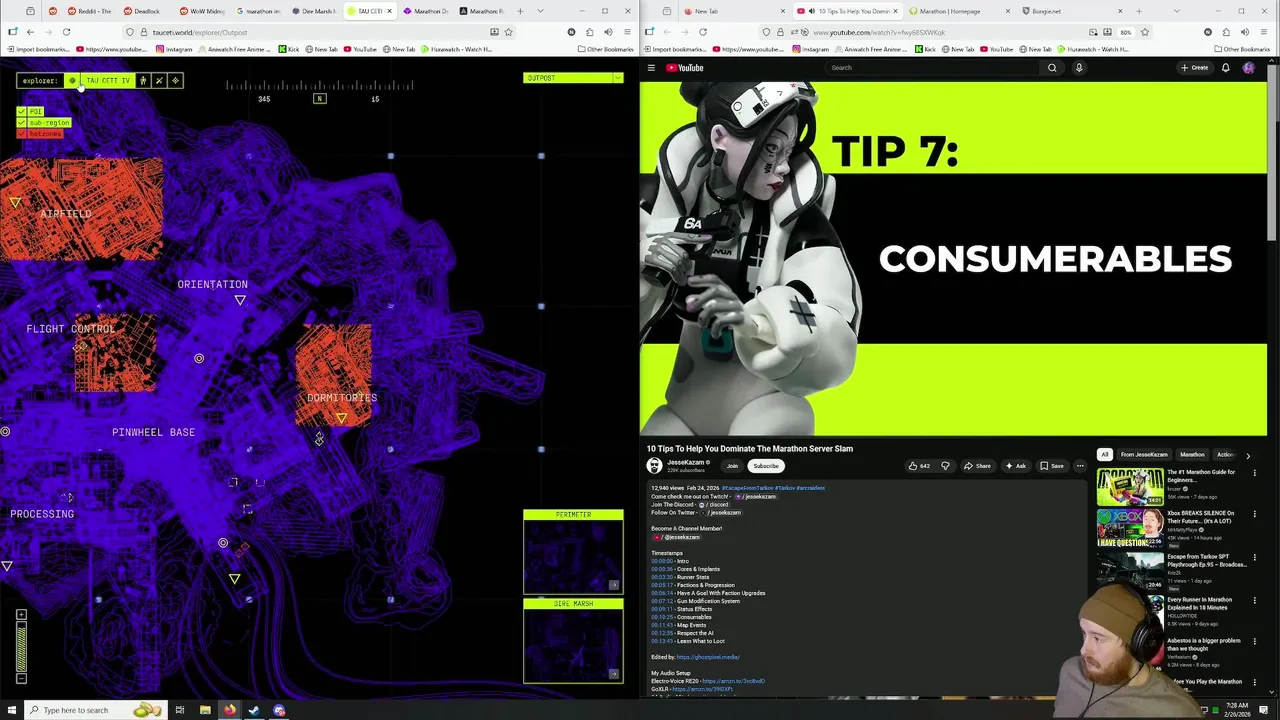Viewport: 1280px width, 720px height.
Task: Open Task View on the Windows taskbar
Action: coord(180,710)
